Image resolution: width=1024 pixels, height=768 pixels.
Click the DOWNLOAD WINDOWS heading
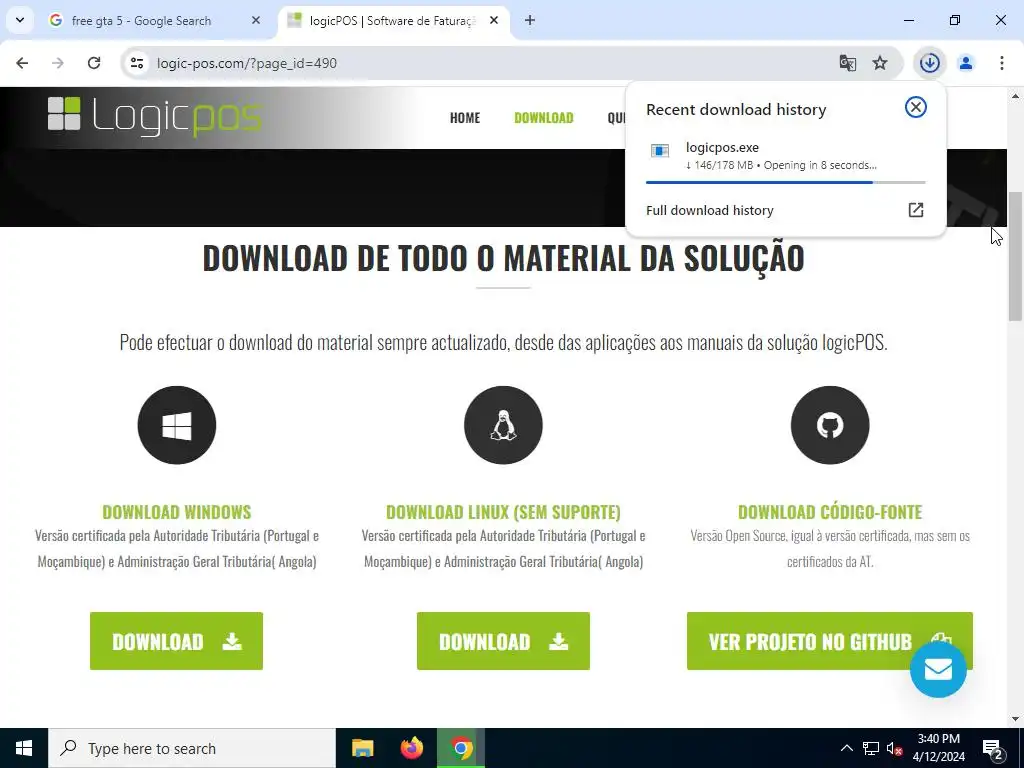pyautogui.click(x=177, y=512)
